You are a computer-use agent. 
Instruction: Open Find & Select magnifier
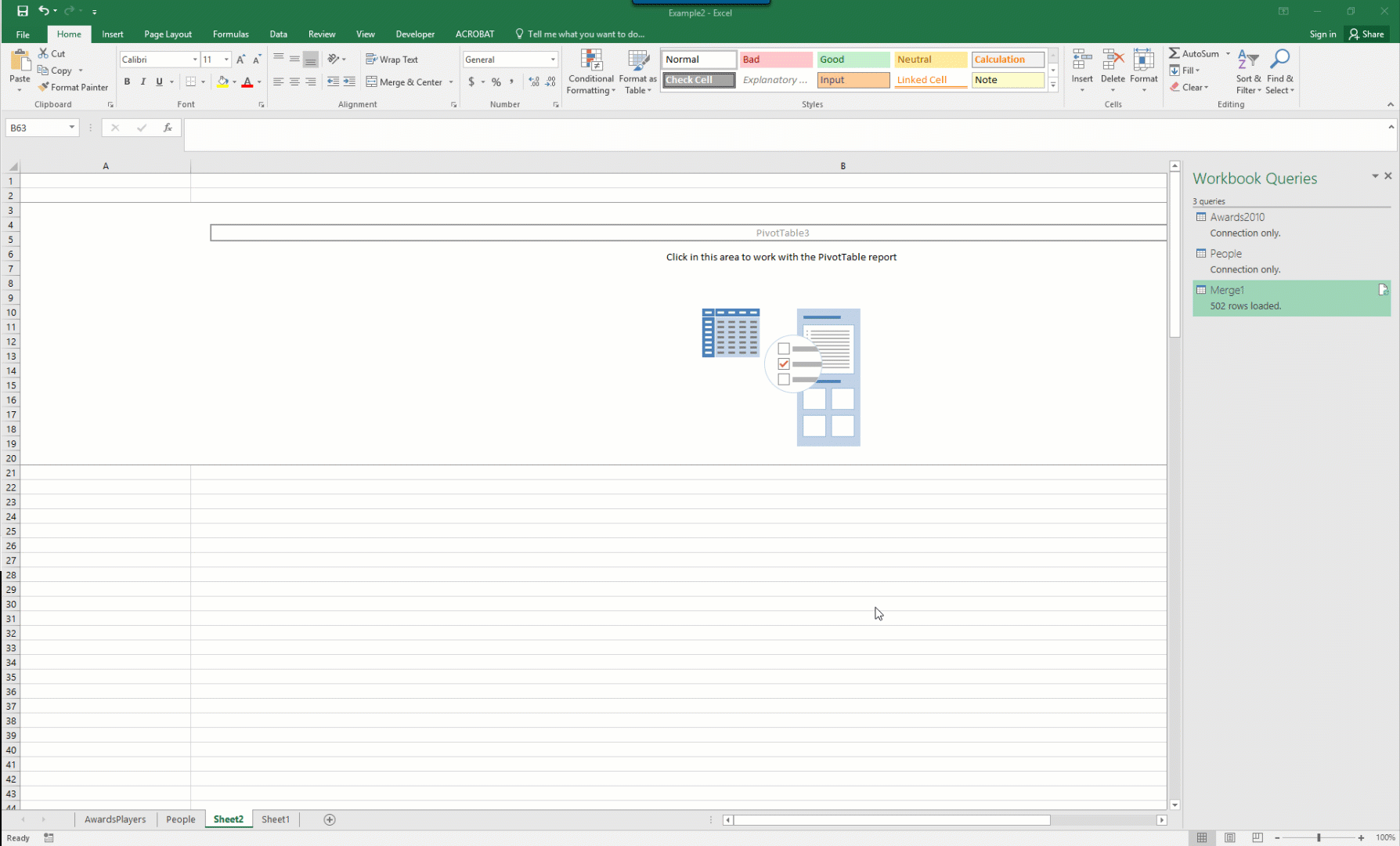click(x=1280, y=71)
